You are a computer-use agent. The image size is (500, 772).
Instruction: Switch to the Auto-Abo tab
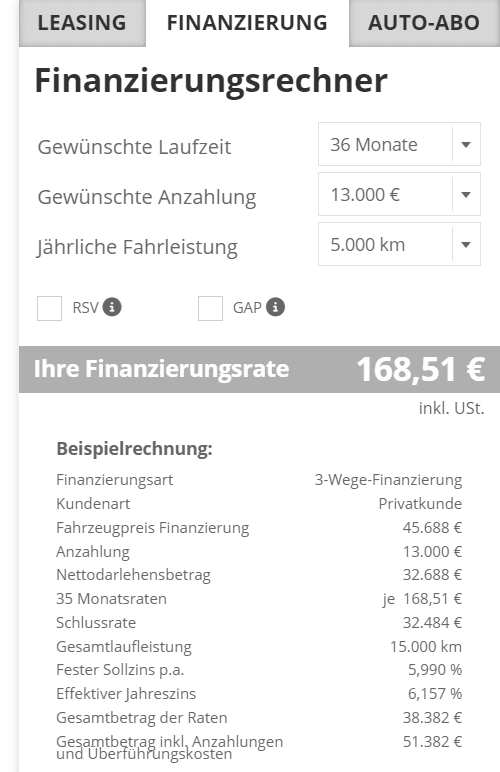(x=424, y=23)
